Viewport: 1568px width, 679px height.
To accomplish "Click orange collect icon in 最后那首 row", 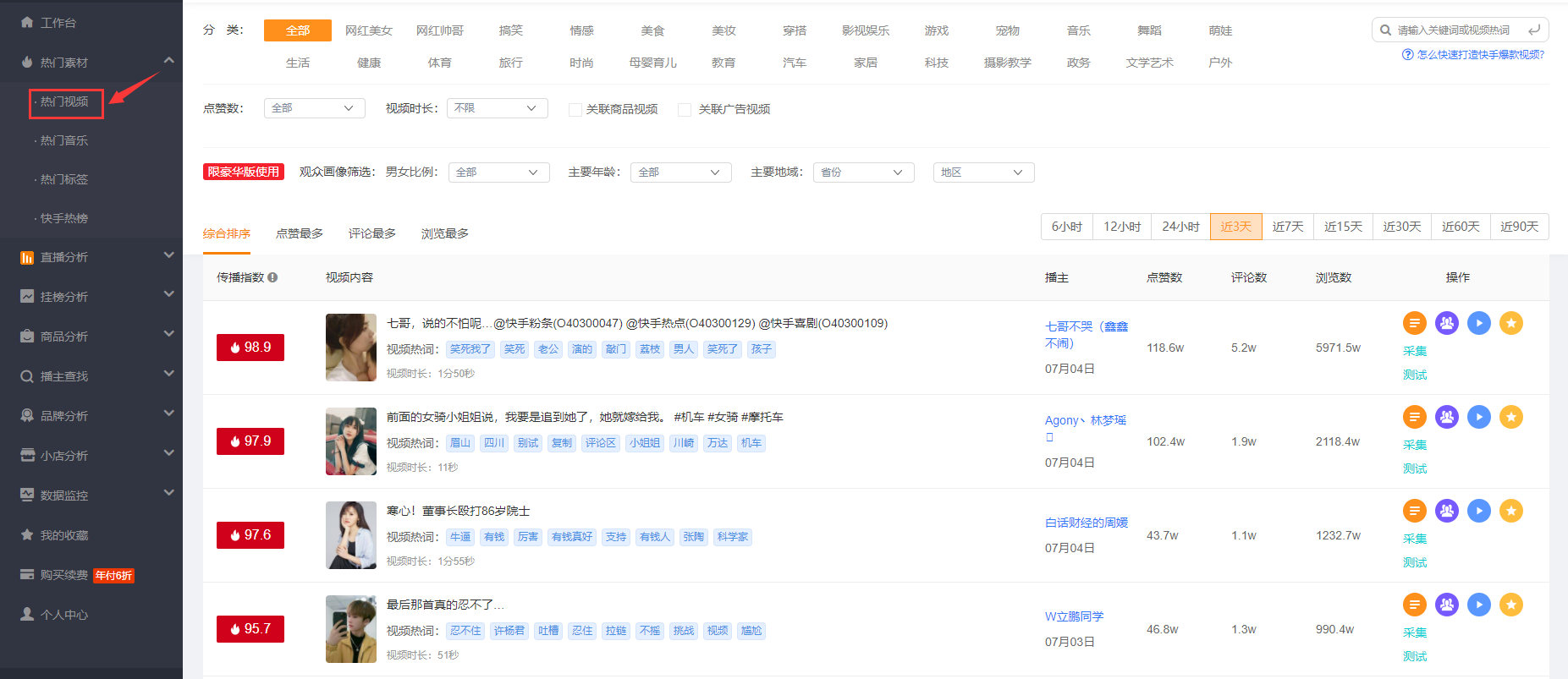I will click(x=1414, y=605).
